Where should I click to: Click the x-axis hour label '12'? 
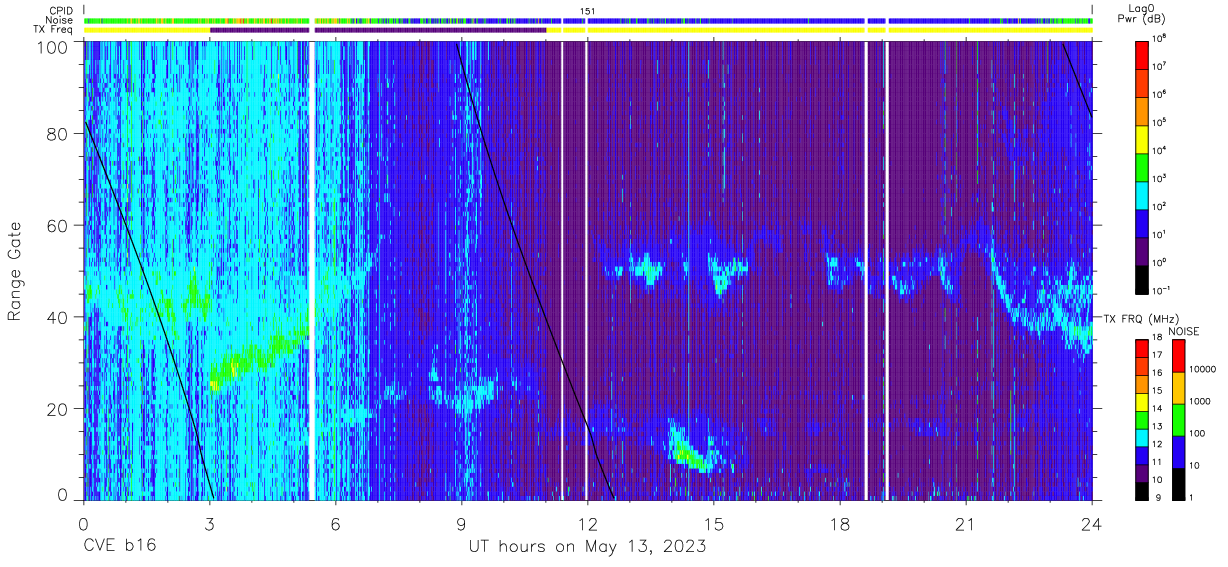click(588, 523)
